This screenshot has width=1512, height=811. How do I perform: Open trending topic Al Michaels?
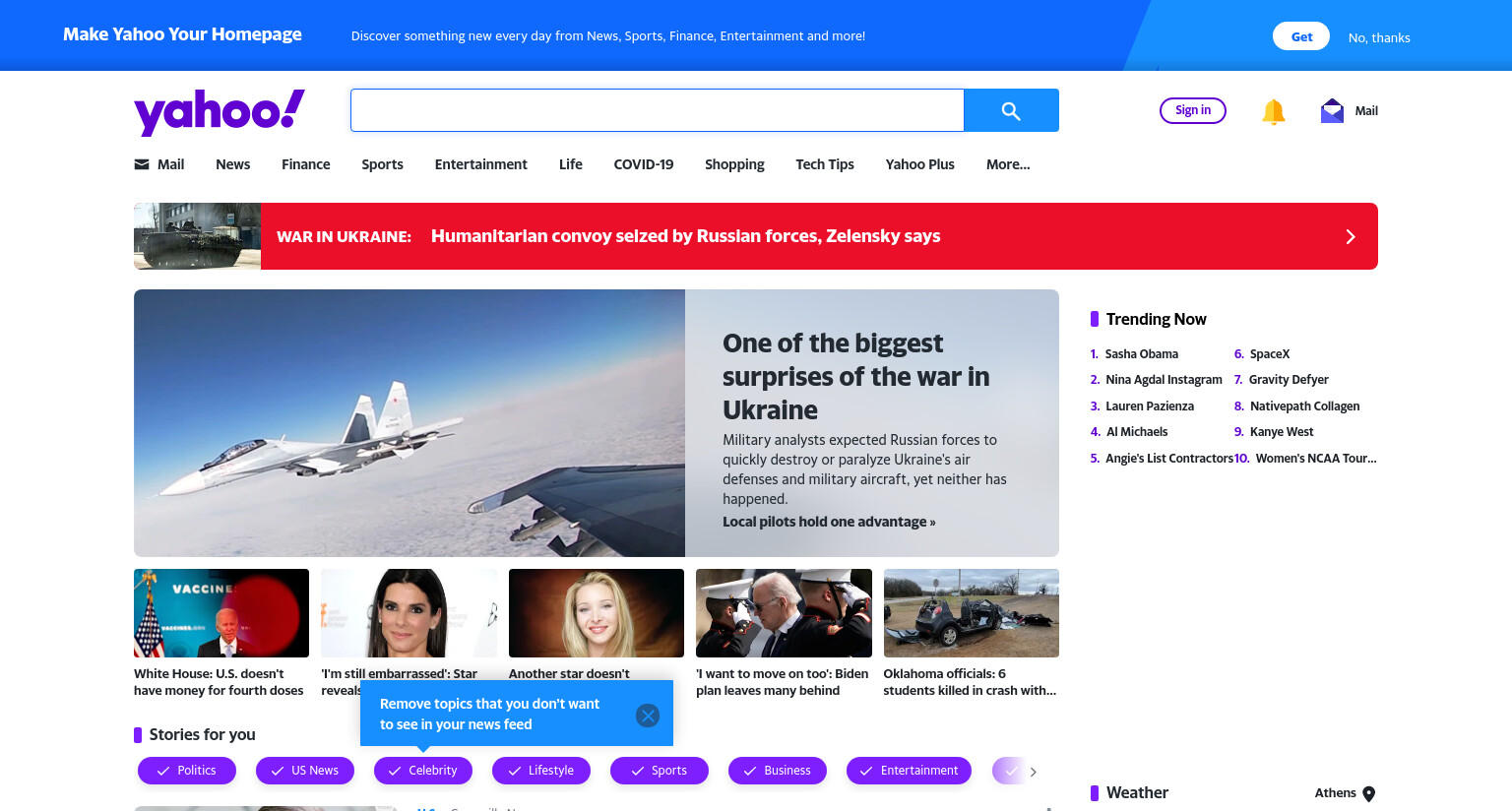[1137, 432]
